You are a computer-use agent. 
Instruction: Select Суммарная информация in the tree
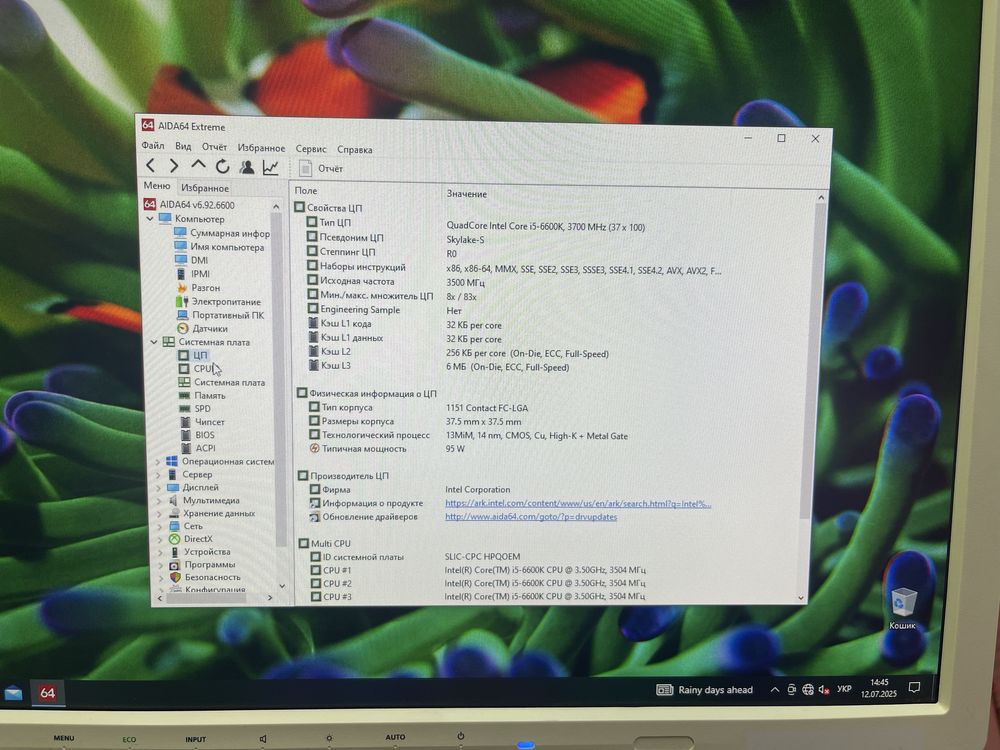[222, 233]
